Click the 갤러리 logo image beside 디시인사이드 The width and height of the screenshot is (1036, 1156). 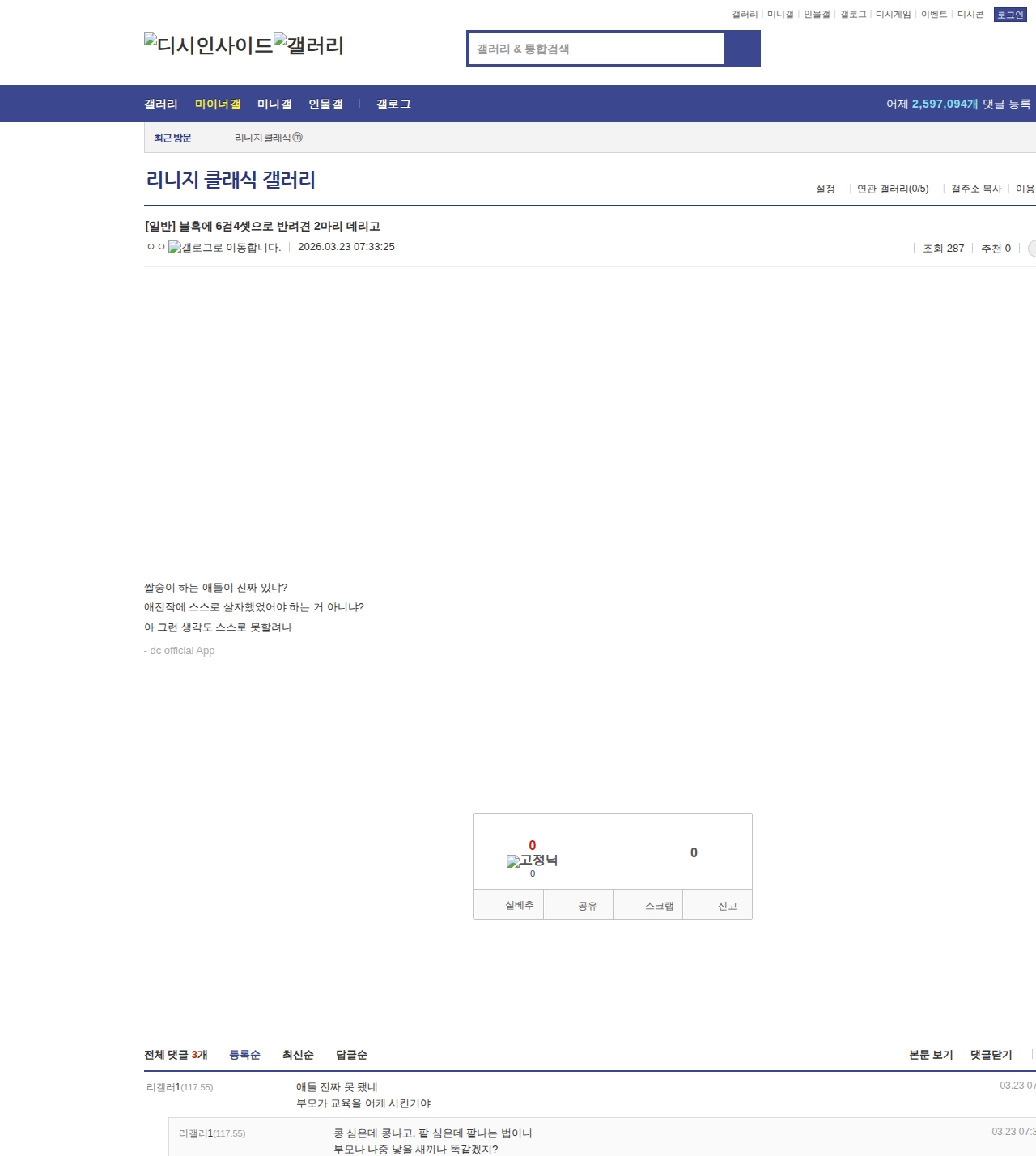tap(309, 45)
